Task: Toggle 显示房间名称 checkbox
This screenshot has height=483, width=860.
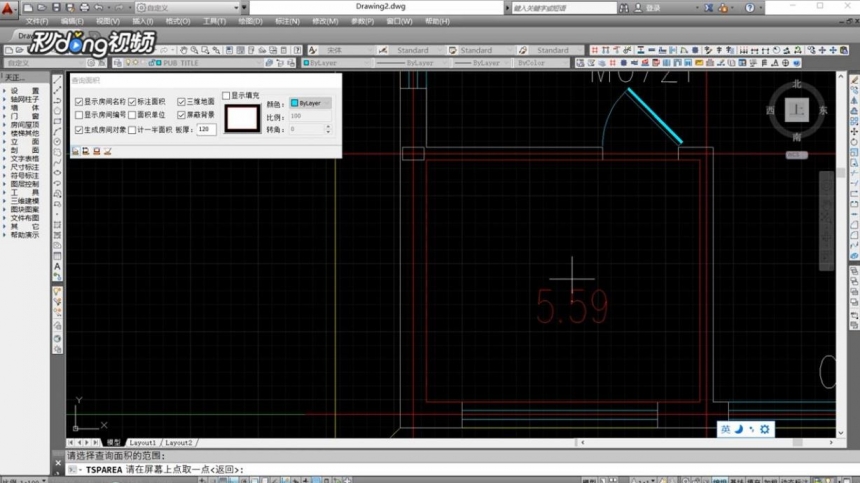Action: [x=79, y=101]
